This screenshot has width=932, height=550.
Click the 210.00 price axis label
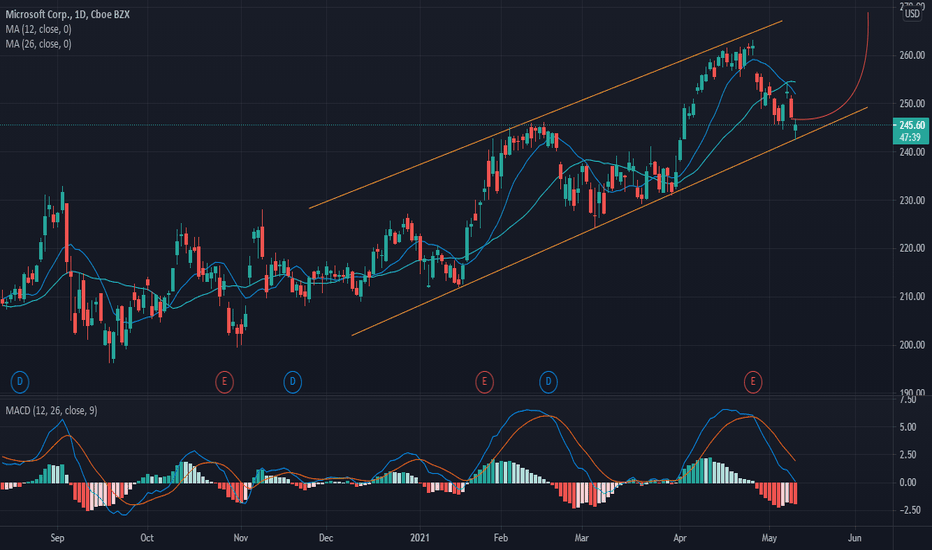pos(912,296)
